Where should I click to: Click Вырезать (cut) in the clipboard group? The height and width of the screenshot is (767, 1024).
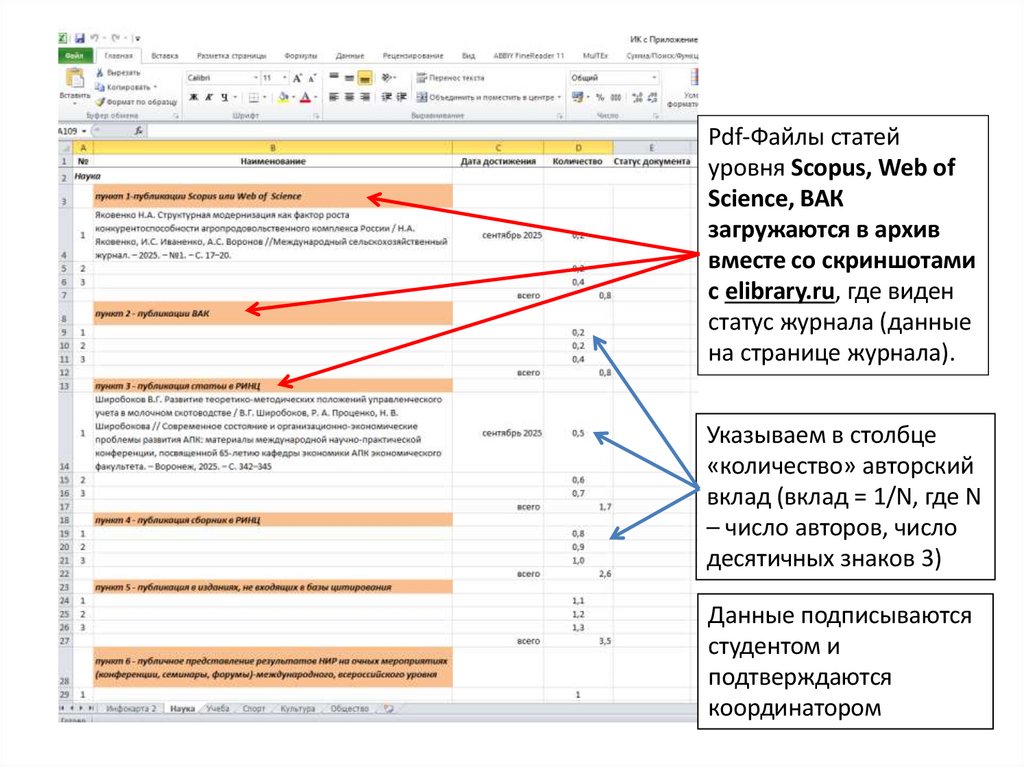coord(118,73)
